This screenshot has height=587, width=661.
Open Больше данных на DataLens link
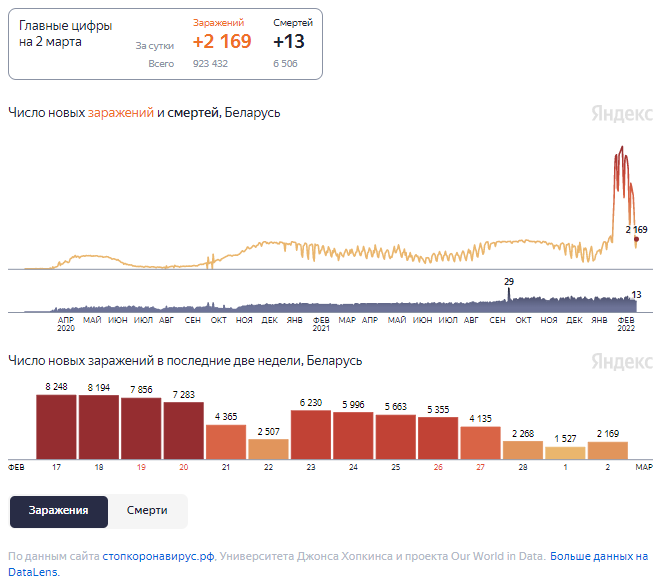coord(600,556)
